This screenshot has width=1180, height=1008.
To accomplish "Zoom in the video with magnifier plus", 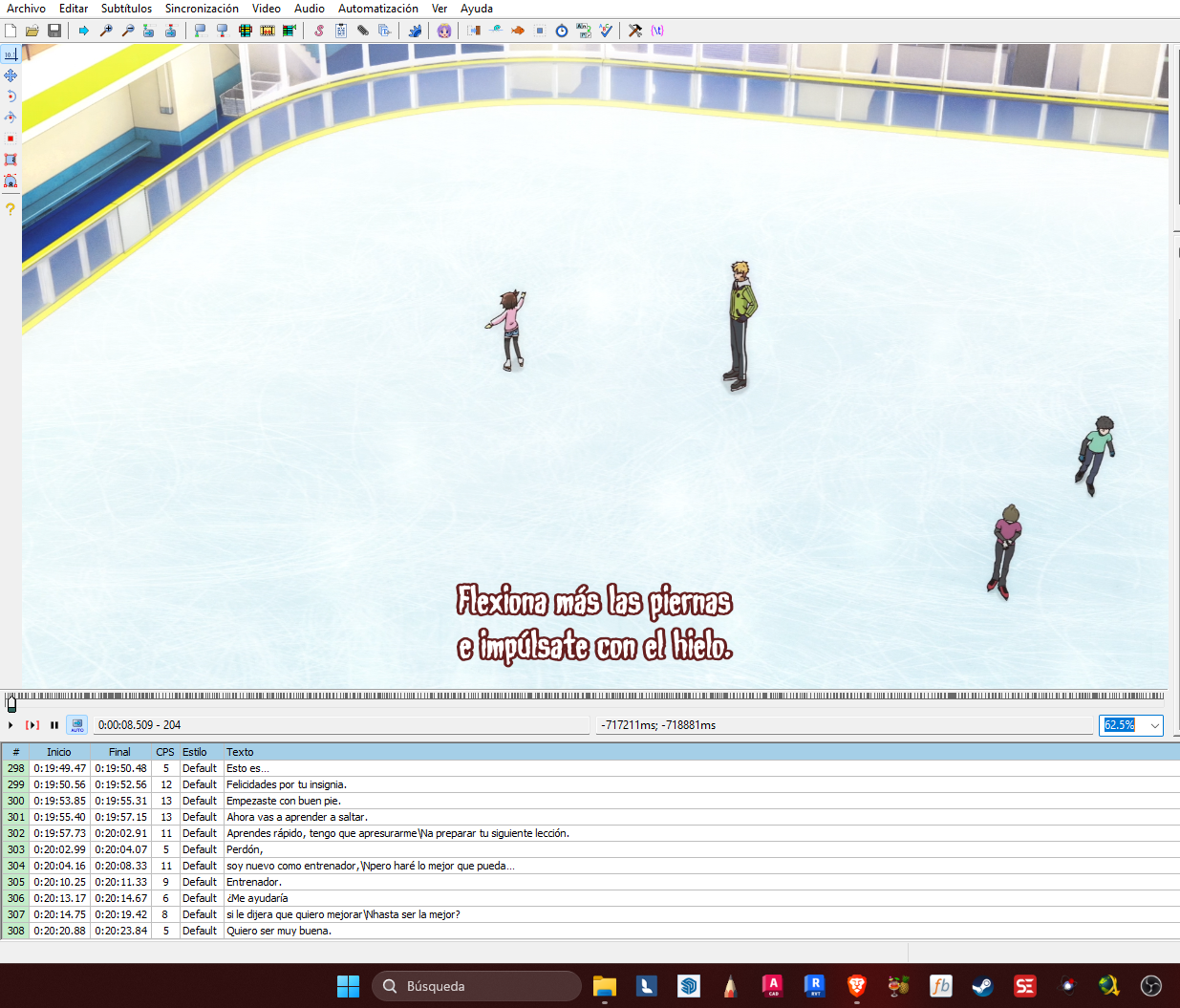I will point(106,31).
